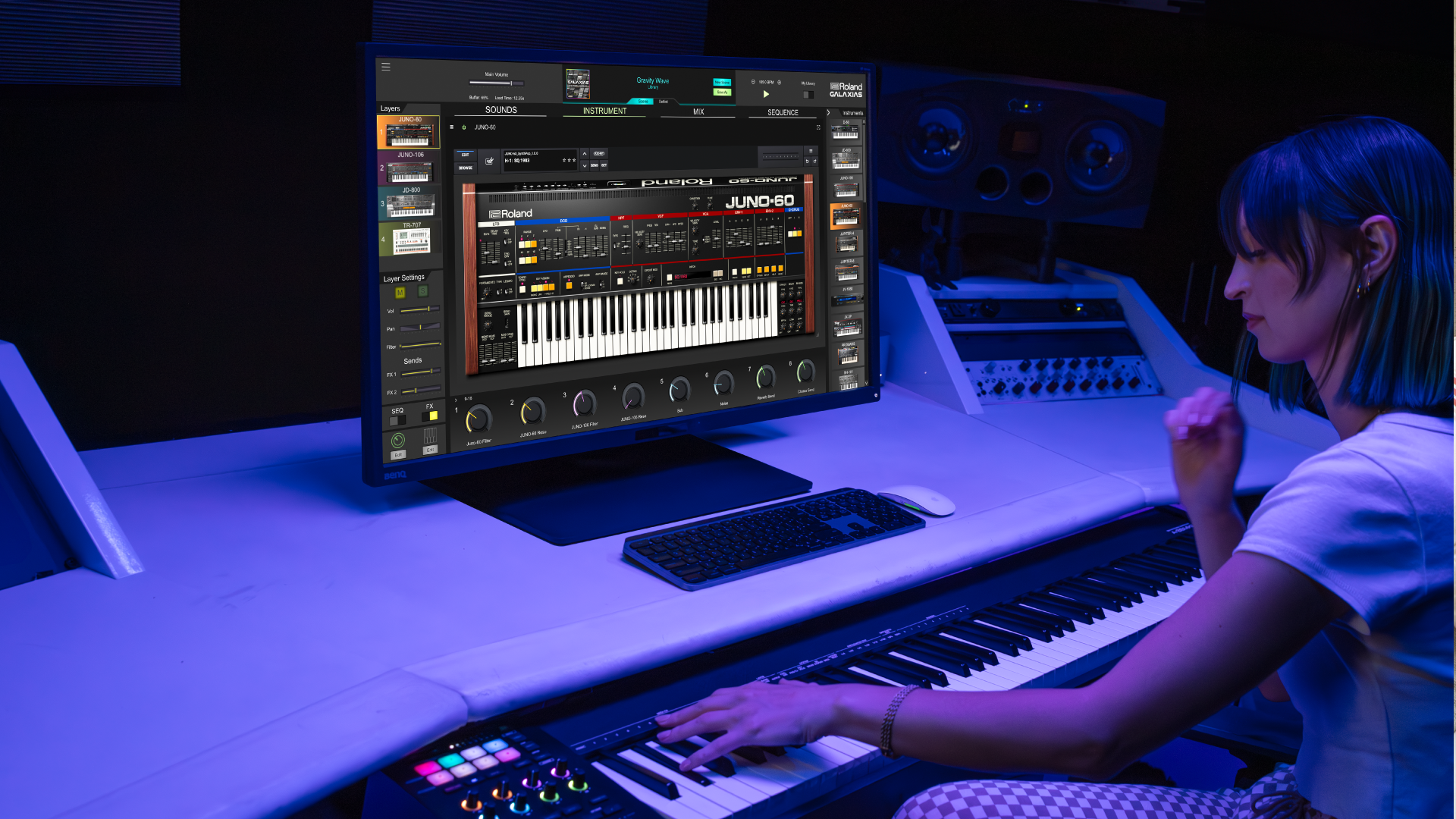Screen dimensions: 1456x819
Task: Toggle the JUNO-60 instrument checkbox
Action: point(467,127)
